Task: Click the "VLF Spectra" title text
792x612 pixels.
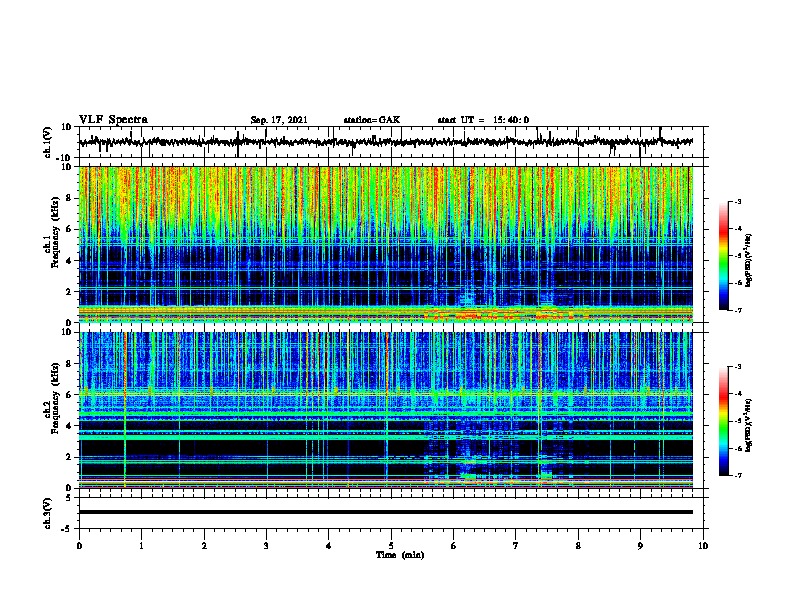Action: tap(113, 119)
